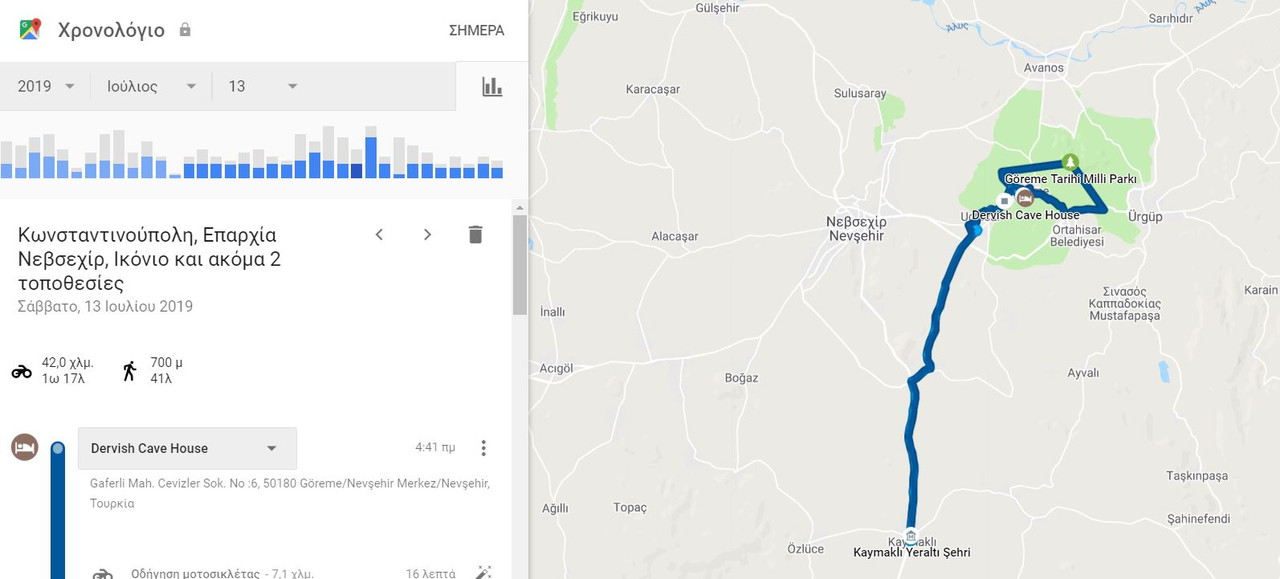The image size is (1280, 579).
Task: Click the Dervish Cave House map marker
Action: (x=1025, y=199)
